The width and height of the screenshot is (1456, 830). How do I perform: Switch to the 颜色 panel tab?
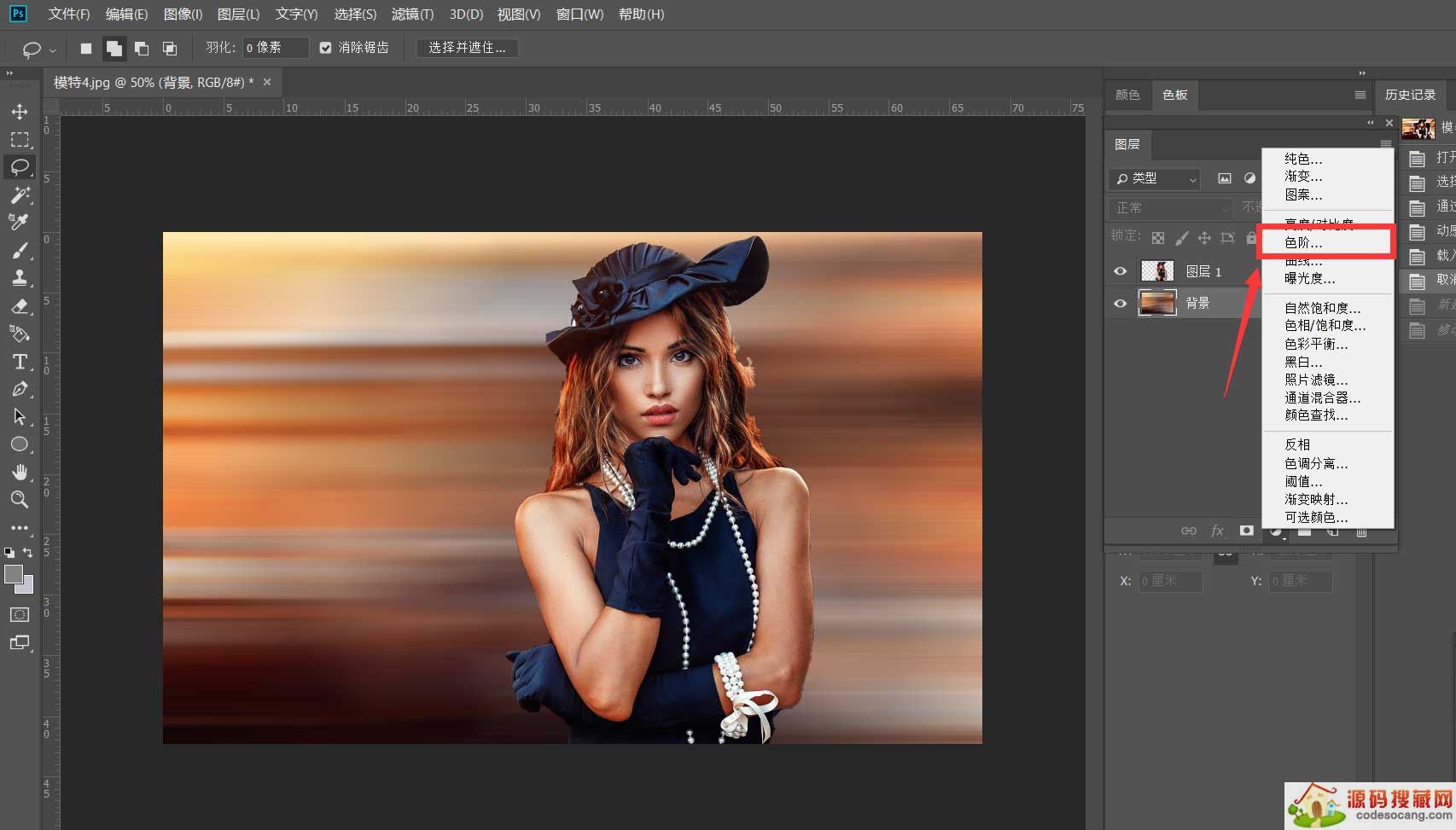click(1127, 95)
